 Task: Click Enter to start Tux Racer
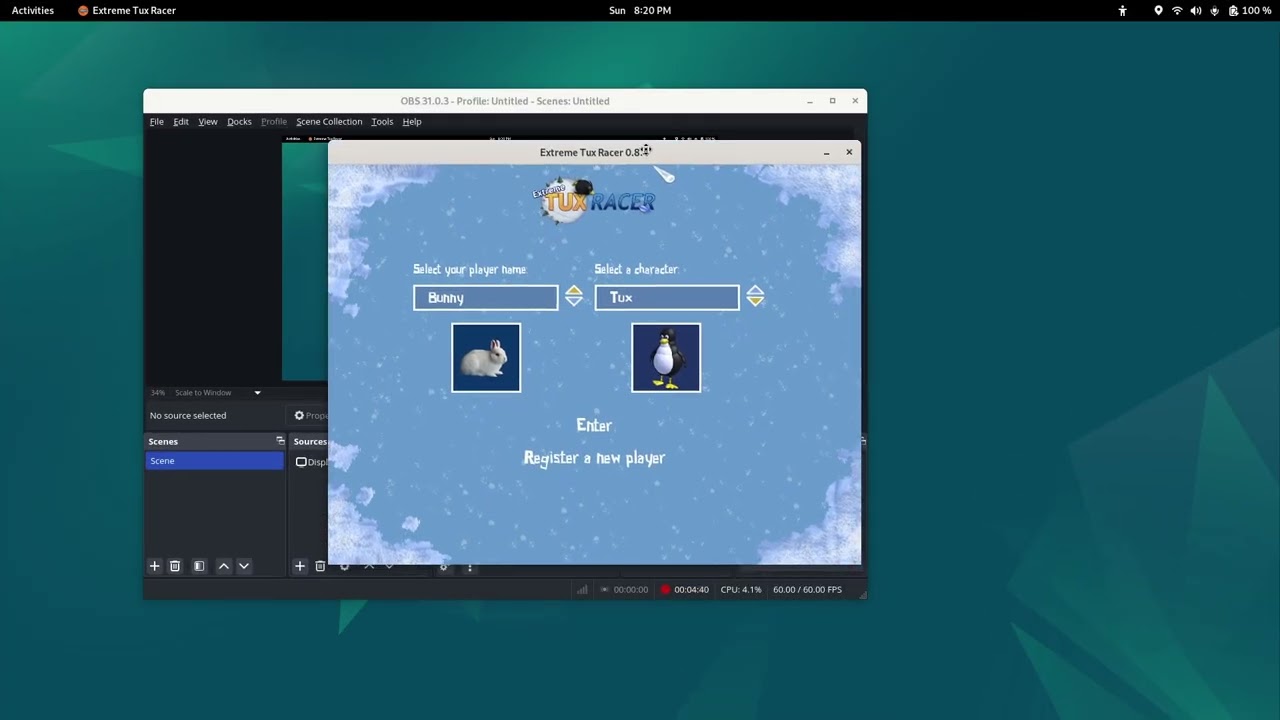594,425
